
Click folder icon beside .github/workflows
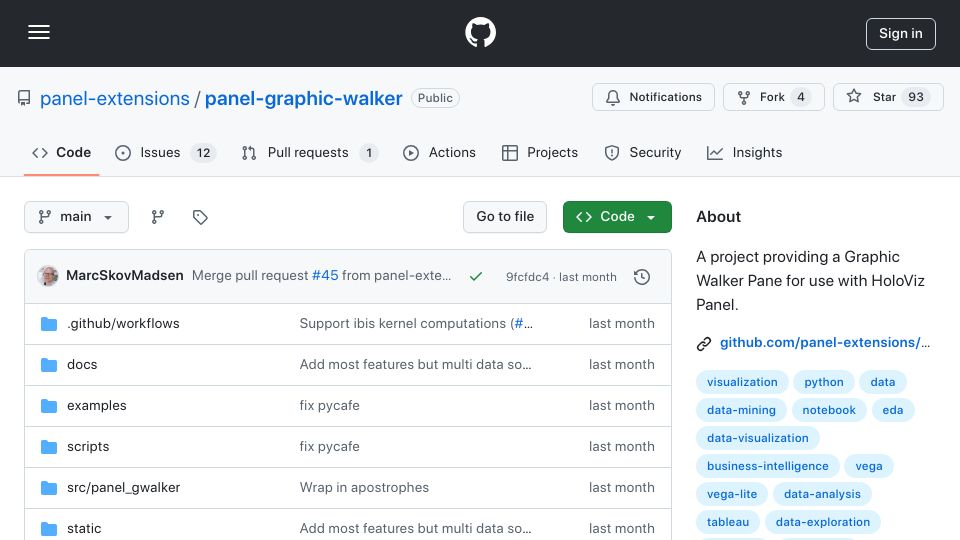tap(49, 324)
